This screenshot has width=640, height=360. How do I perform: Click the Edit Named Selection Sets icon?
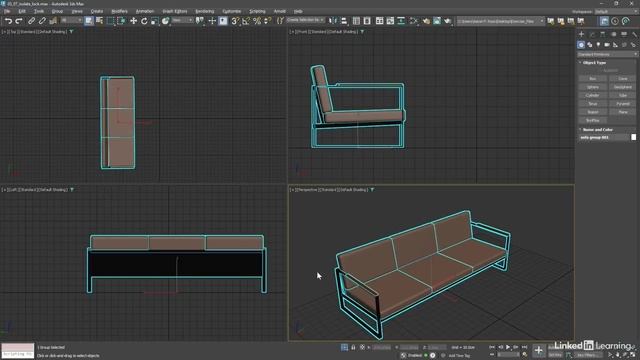tap(280, 21)
